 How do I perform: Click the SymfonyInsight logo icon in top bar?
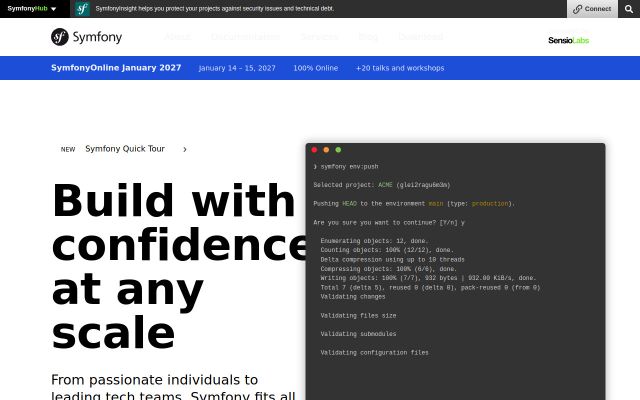click(x=82, y=9)
